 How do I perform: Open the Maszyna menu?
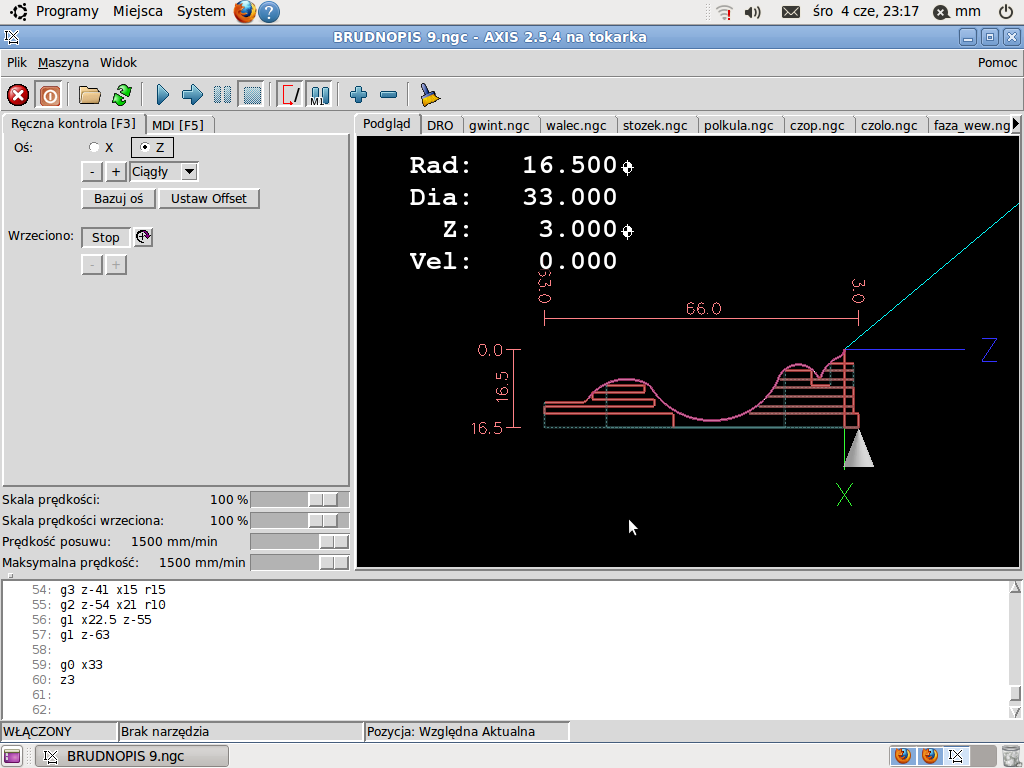pos(63,63)
